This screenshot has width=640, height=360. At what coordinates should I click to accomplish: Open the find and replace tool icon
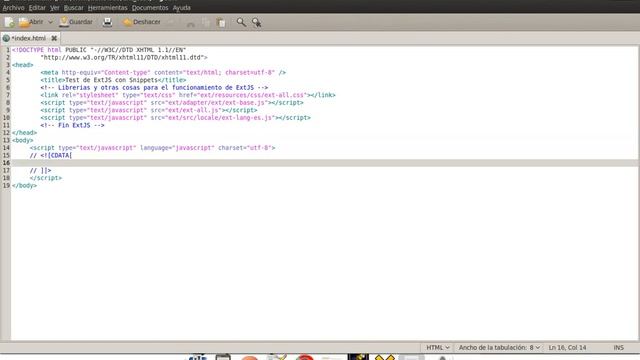[256, 22]
